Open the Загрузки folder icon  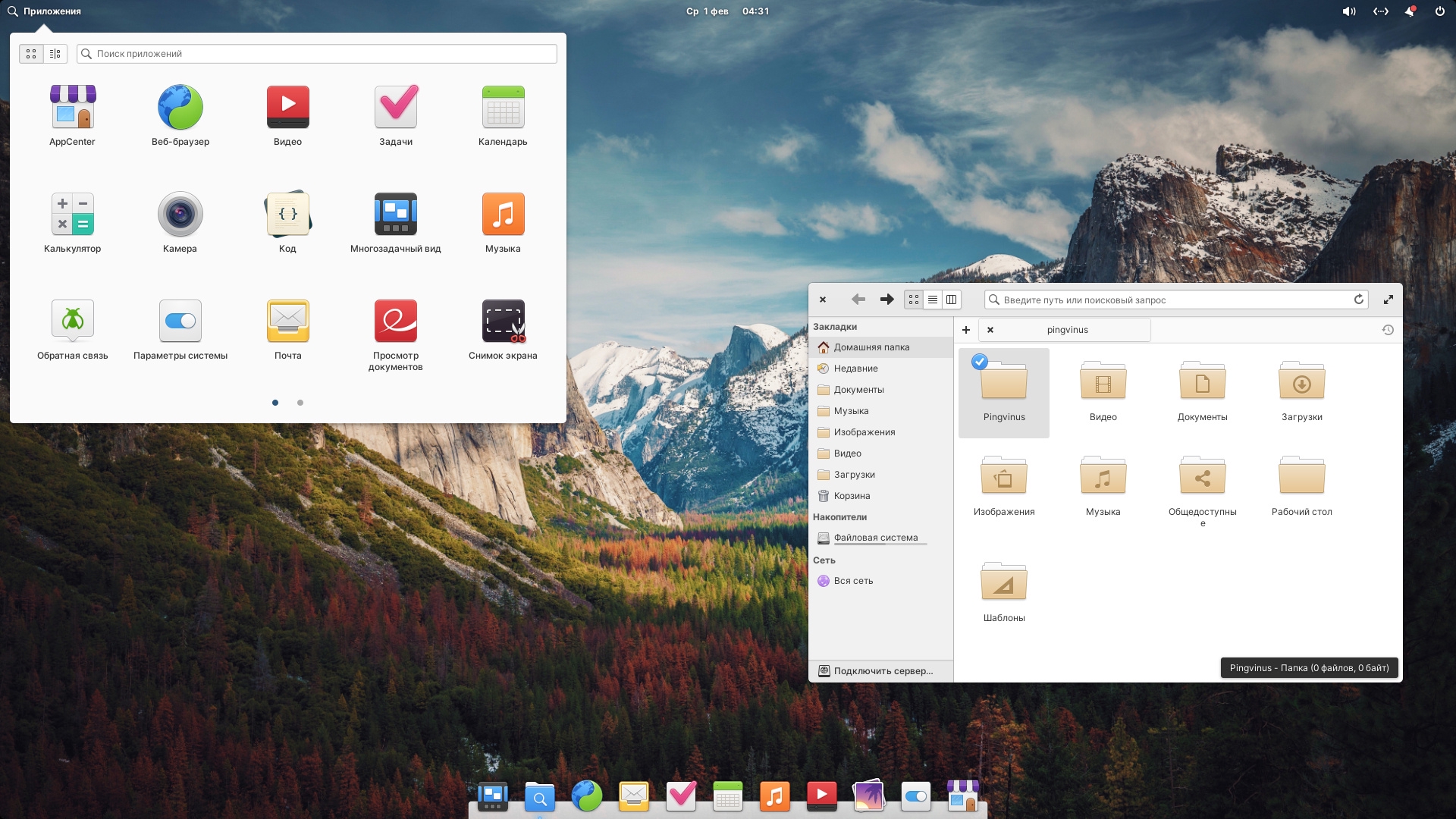pyautogui.click(x=1301, y=381)
